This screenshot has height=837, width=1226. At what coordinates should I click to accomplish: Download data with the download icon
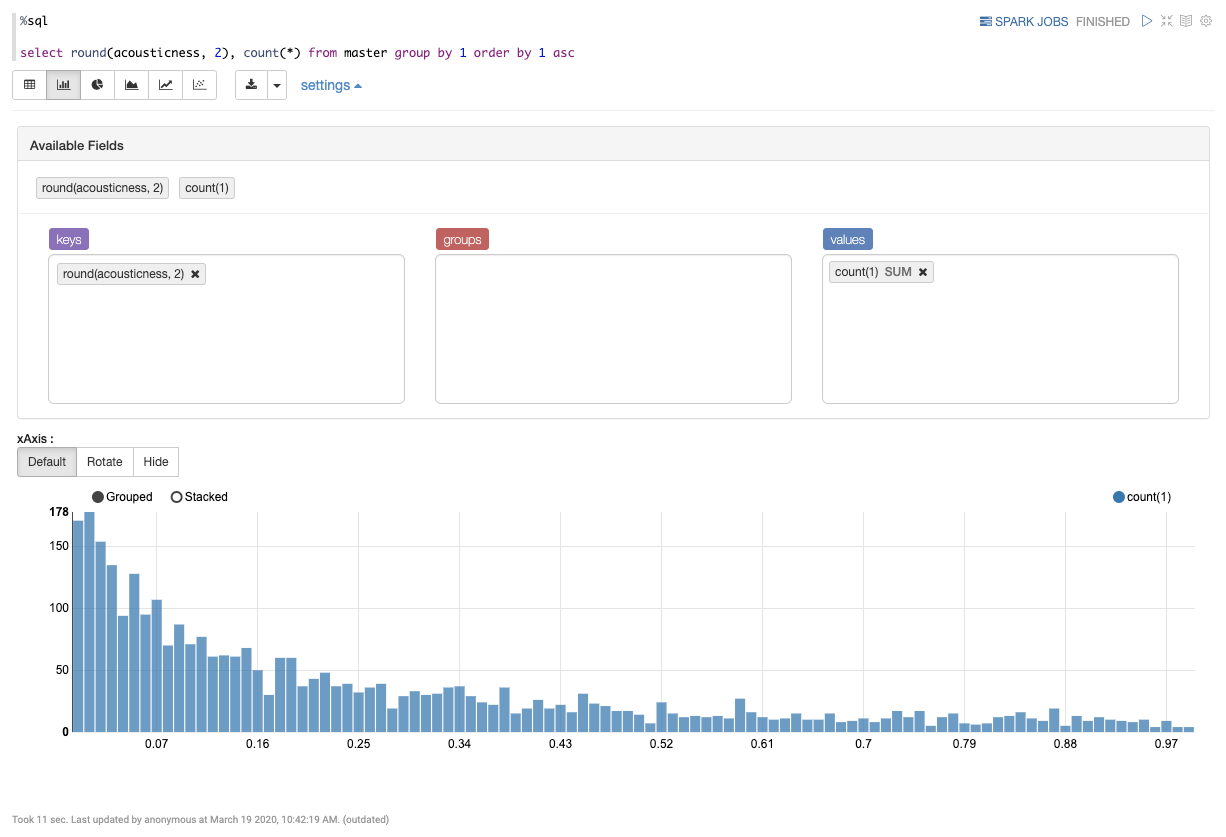pyautogui.click(x=251, y=85)
